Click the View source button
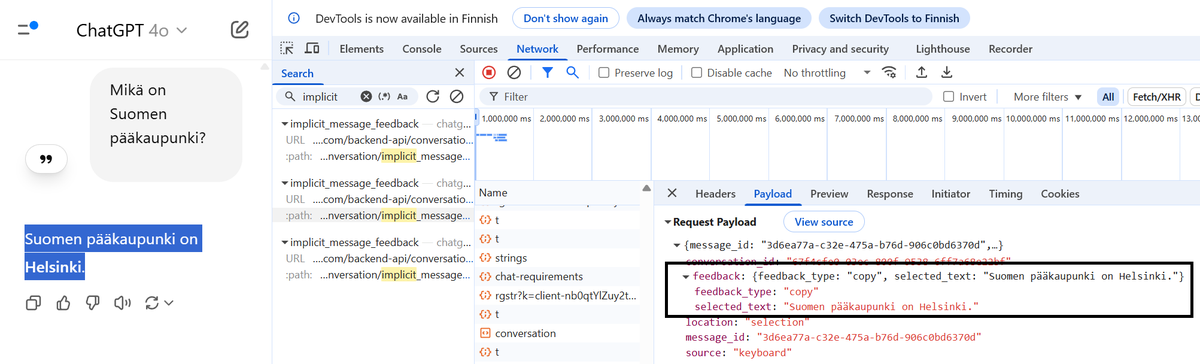 coord(823,222)
